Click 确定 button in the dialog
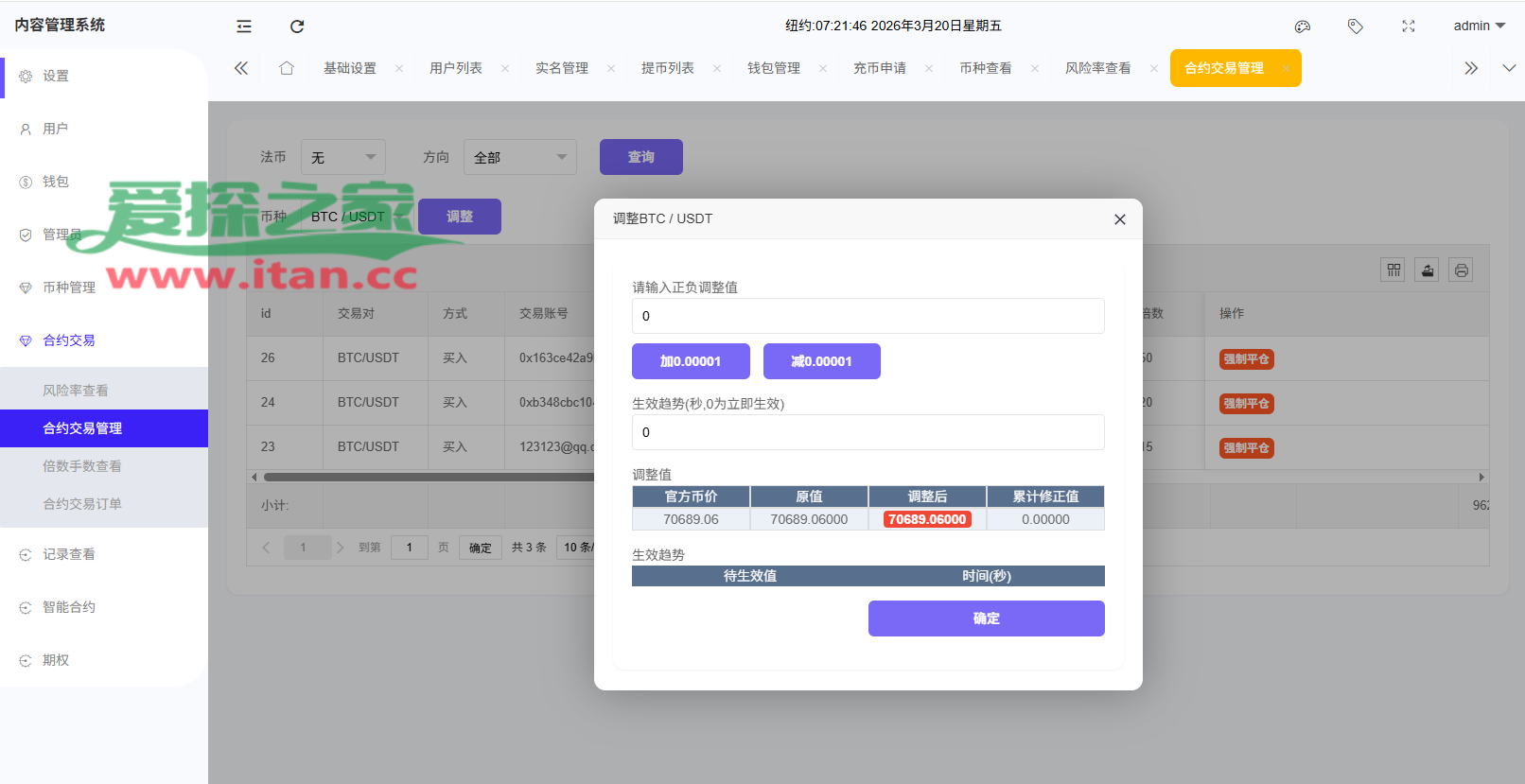 (986, 618)
